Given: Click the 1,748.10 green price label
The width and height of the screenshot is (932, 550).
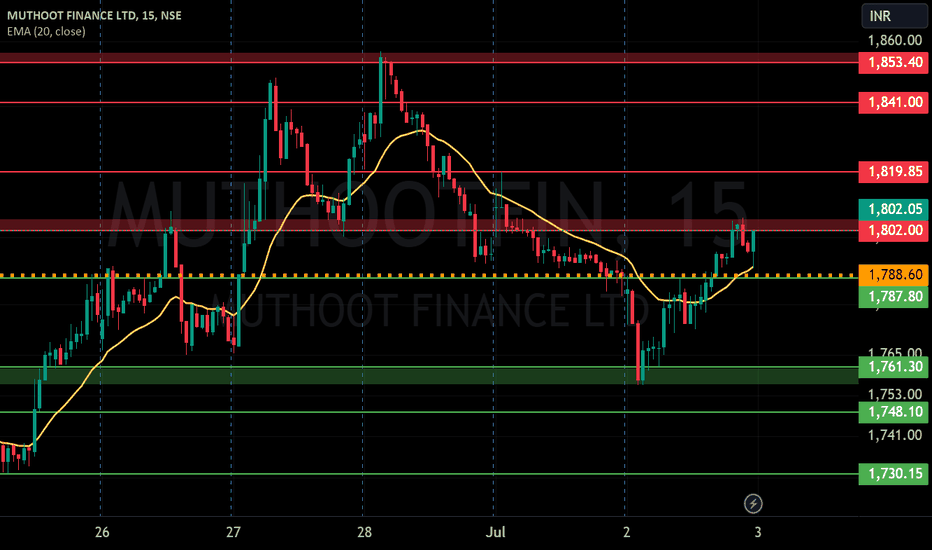Looking at the screenshot, I should coord(893,412).
